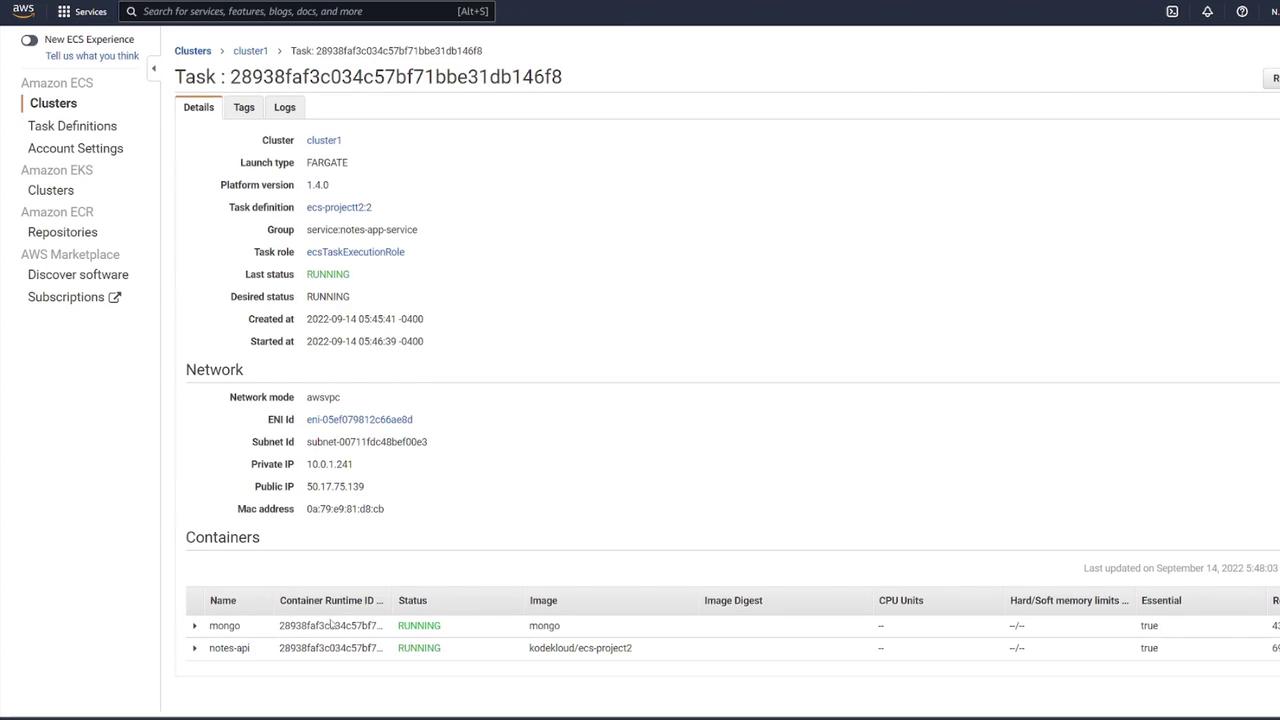Open the AWS console home logo
Viewport: 1280px width, 720px height.
(x=23, y=11)
